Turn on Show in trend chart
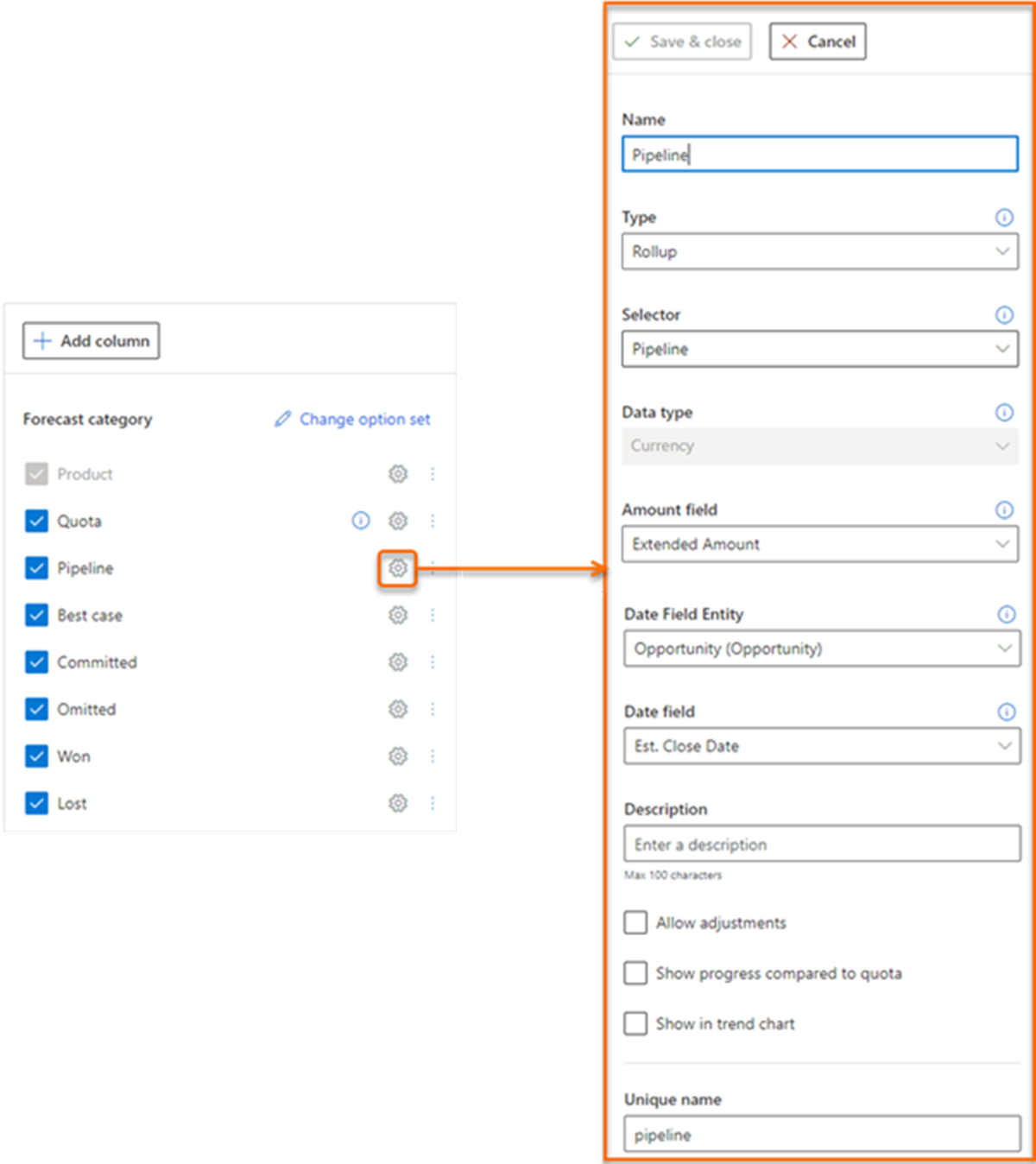1036x1164 pixels. pyautogui.click(x=635, y=1023)
